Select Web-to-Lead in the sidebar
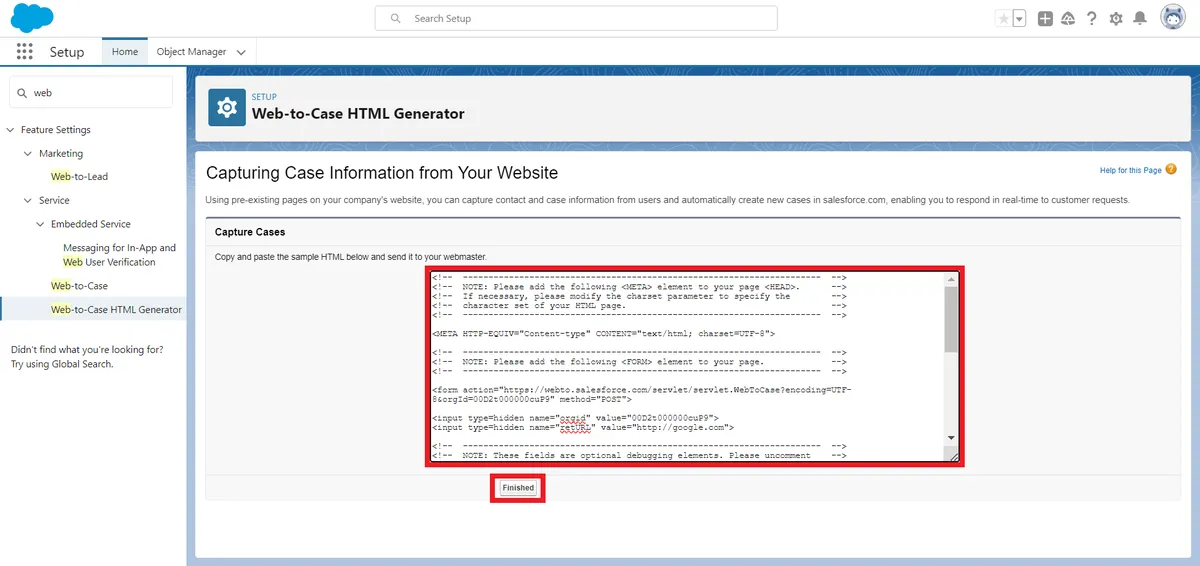1200x566 pixels. 79,176
